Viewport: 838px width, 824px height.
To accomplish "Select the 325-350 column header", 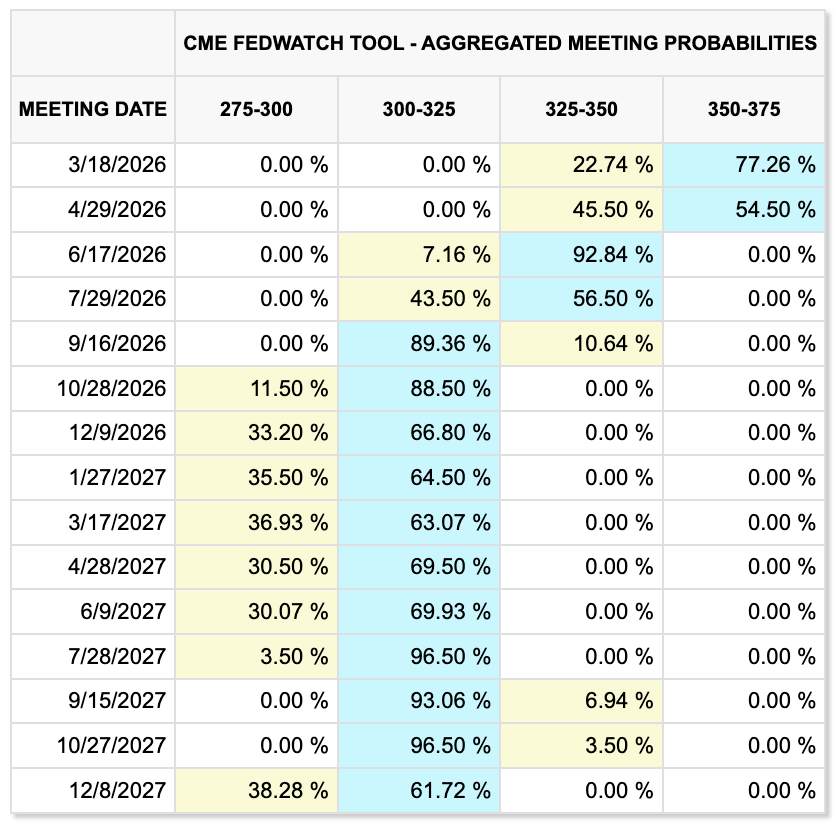I will (581, 109).
